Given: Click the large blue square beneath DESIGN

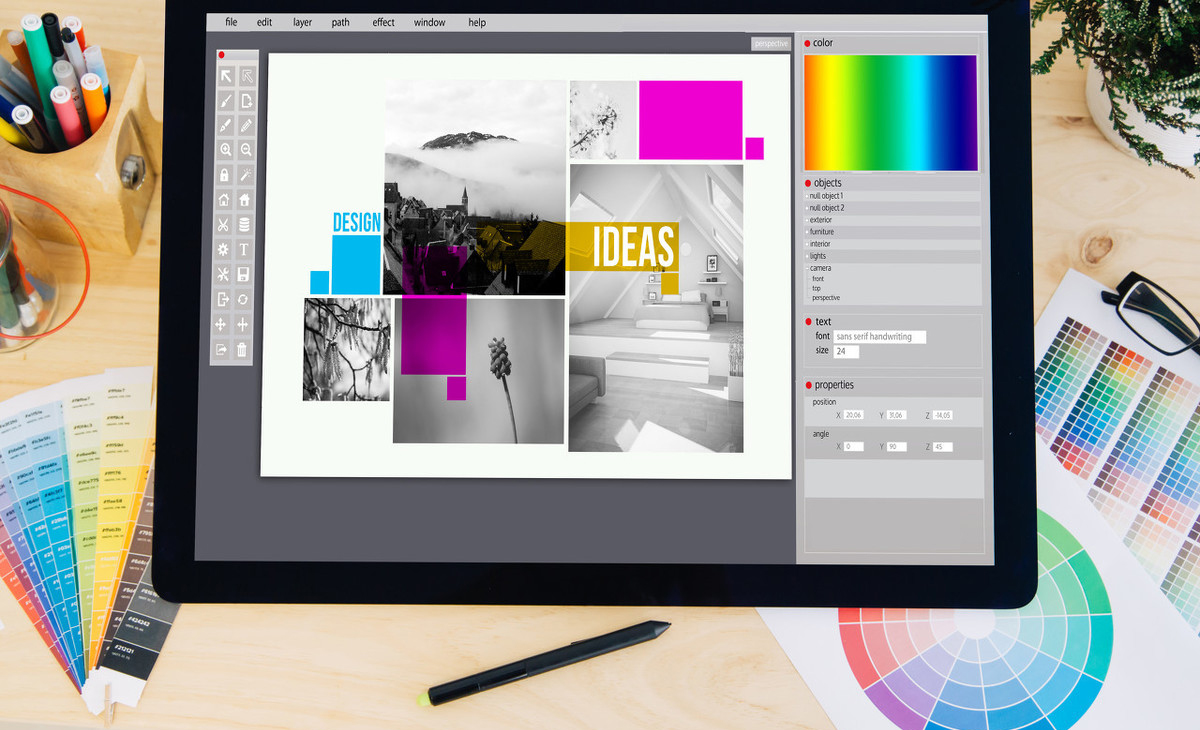Looking at the screenshot, I should (x=356, y=265).
